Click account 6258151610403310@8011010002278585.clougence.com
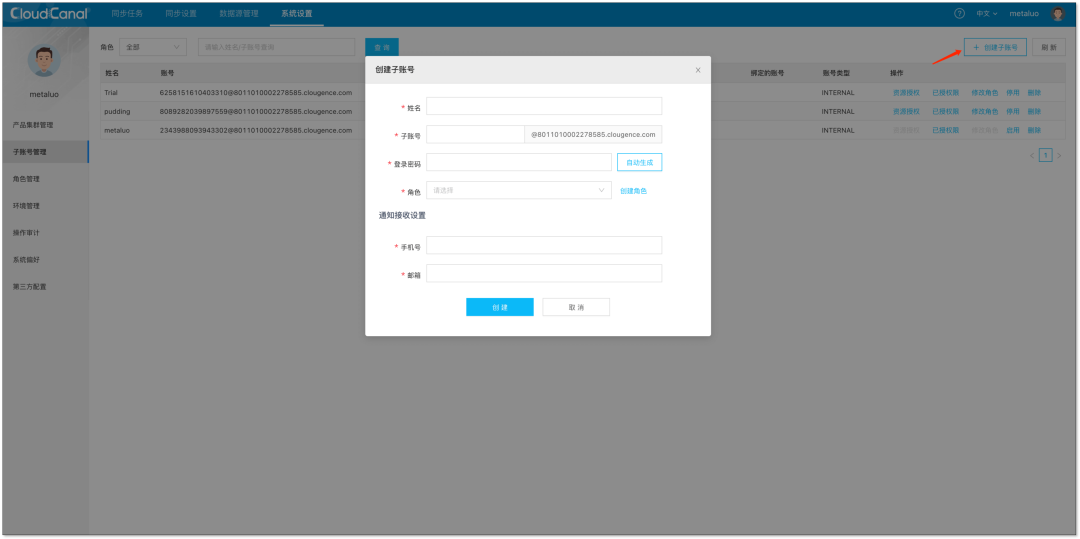The width and height of the screenshot is (1080, 539). point(256,92)
